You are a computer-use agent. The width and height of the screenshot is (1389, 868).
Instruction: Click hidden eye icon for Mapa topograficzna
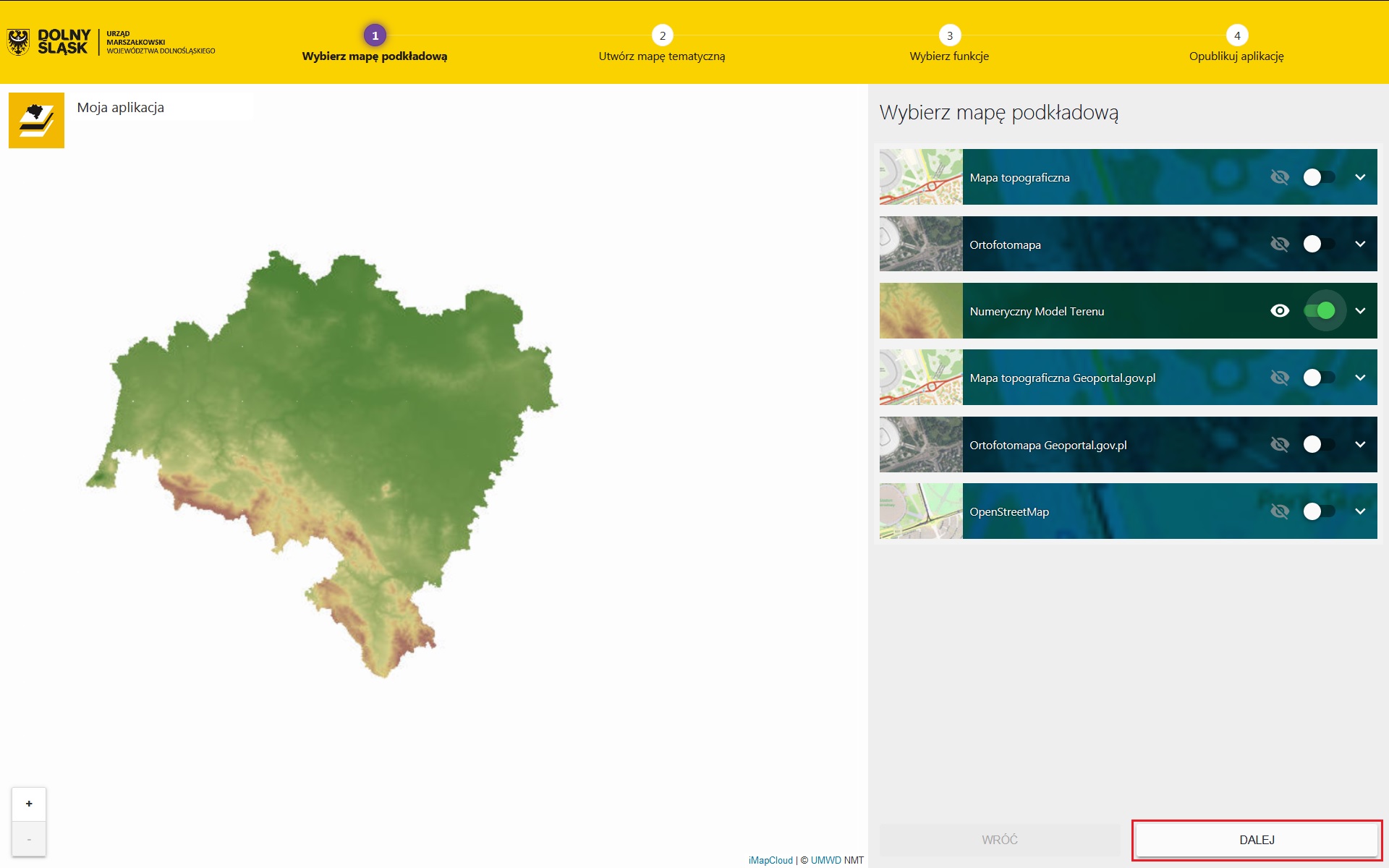(x=1279, y=177)
